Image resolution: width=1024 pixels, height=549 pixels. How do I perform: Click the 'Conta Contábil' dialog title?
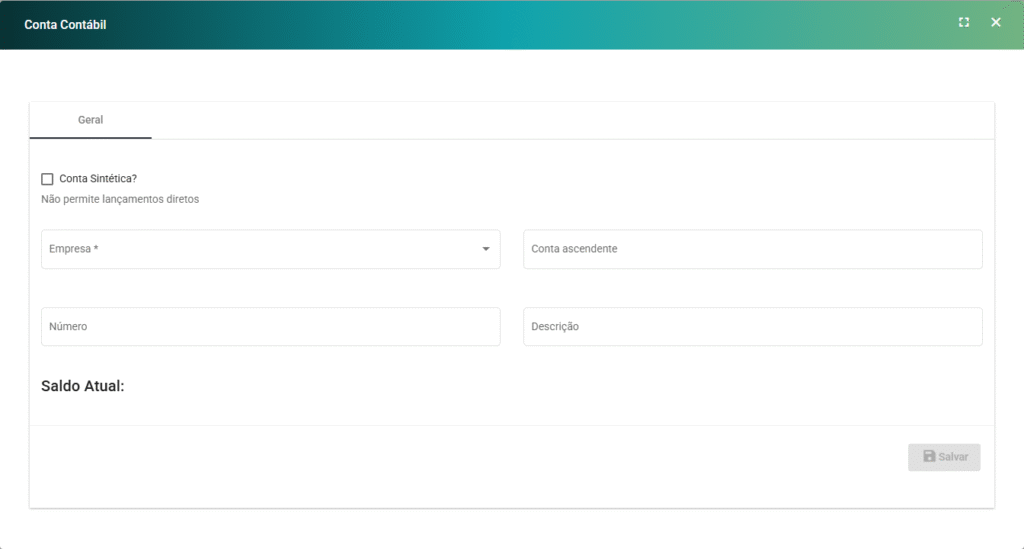coord(65,24)
